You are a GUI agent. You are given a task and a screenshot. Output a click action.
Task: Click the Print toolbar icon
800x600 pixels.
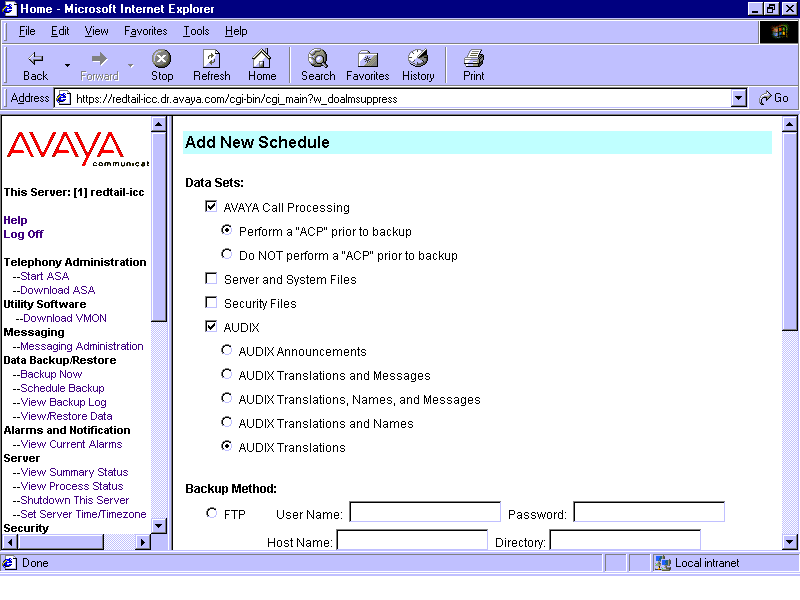[x=473, y=59]
